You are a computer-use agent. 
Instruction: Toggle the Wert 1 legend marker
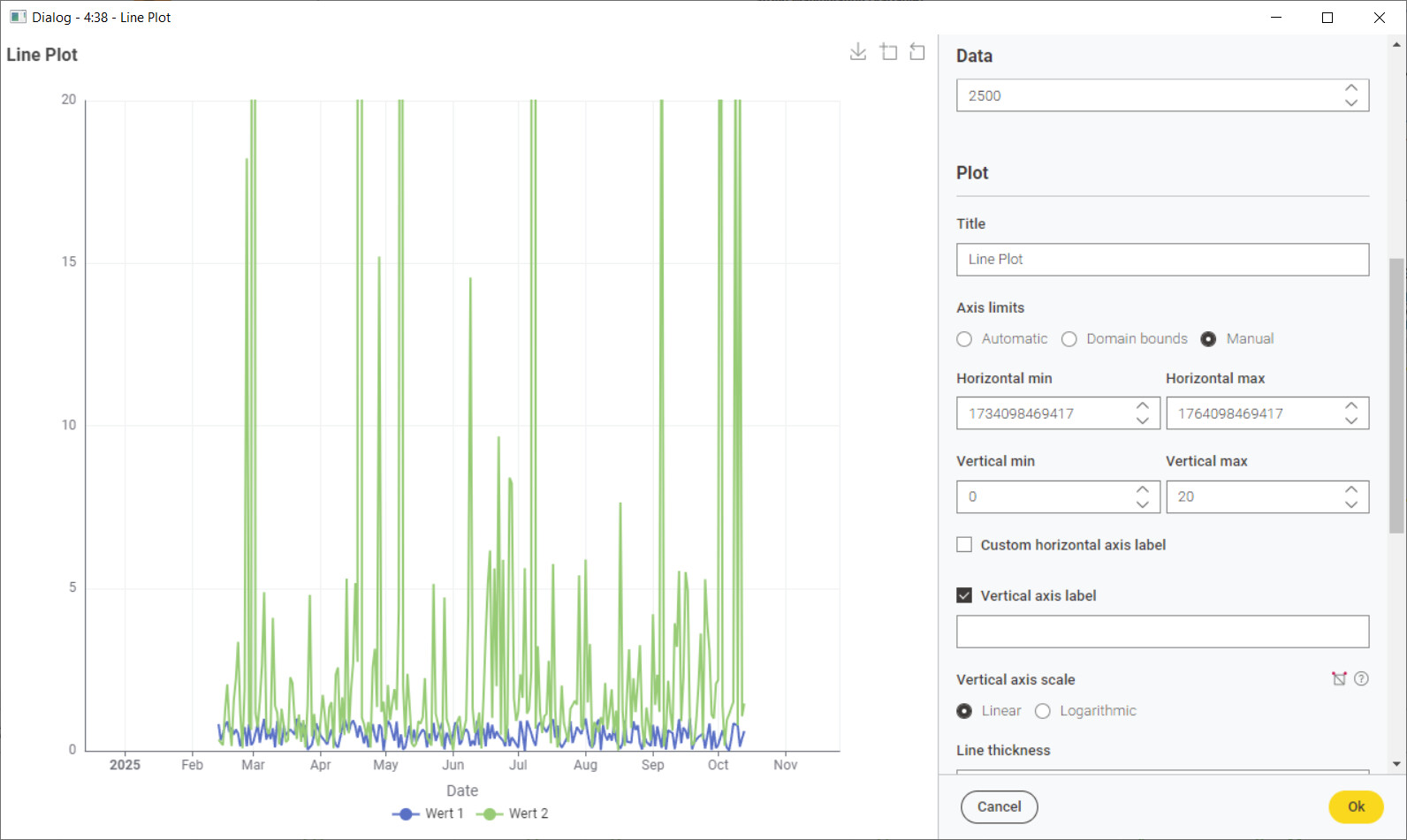tap(405, 814)
